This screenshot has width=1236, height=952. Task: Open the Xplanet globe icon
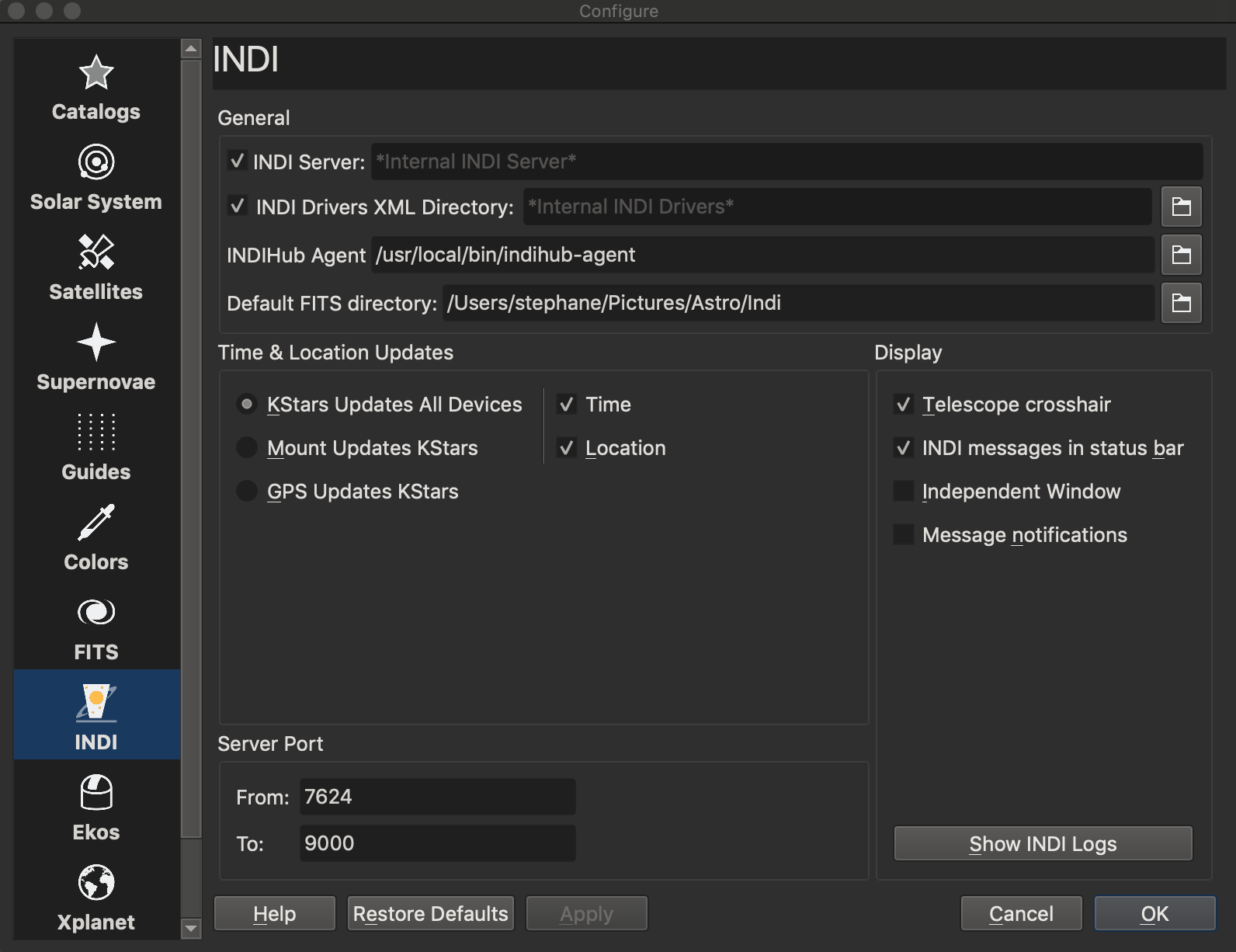point(96,883)
